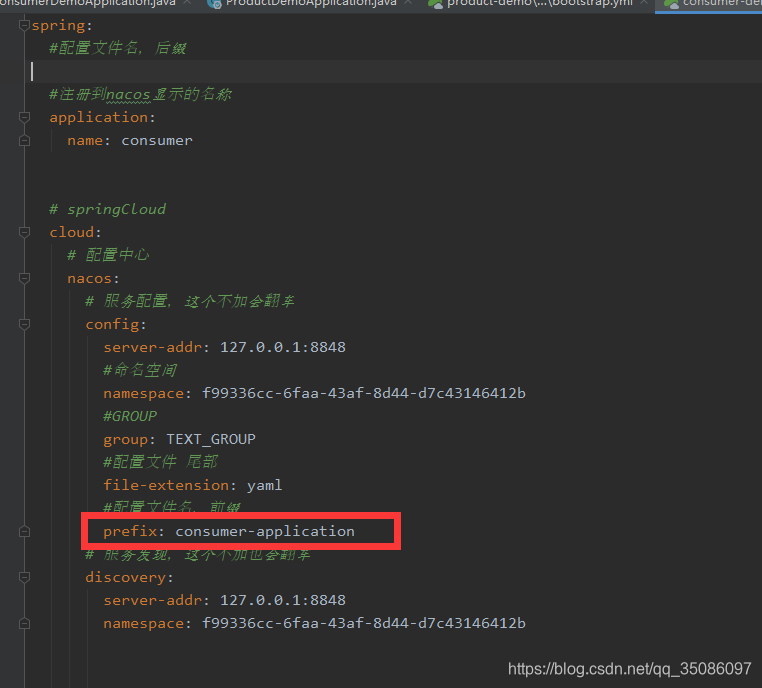Click server-addr value under discovery

tap(283, 601)
